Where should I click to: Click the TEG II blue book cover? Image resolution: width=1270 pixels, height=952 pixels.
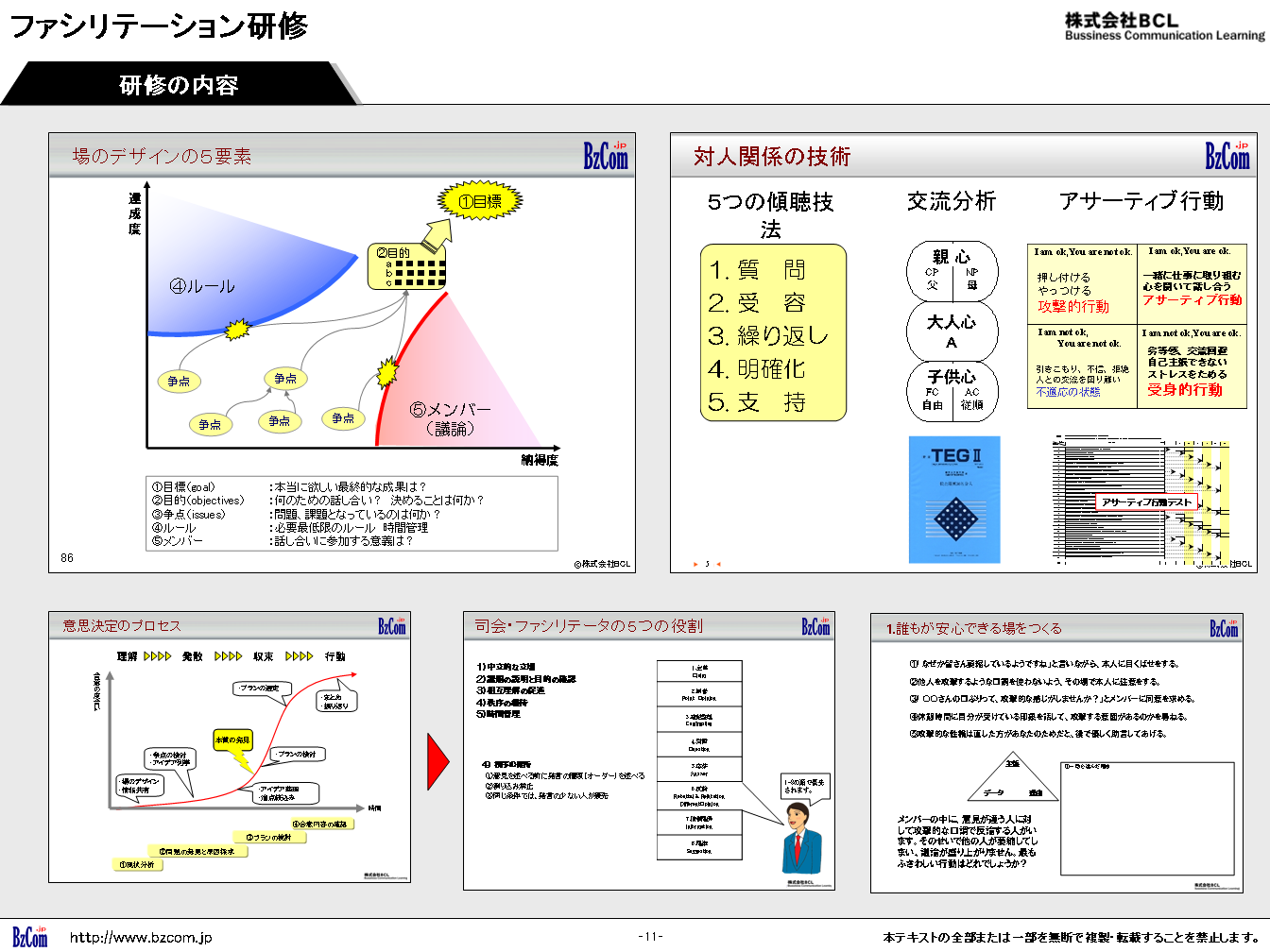point(954,499)
